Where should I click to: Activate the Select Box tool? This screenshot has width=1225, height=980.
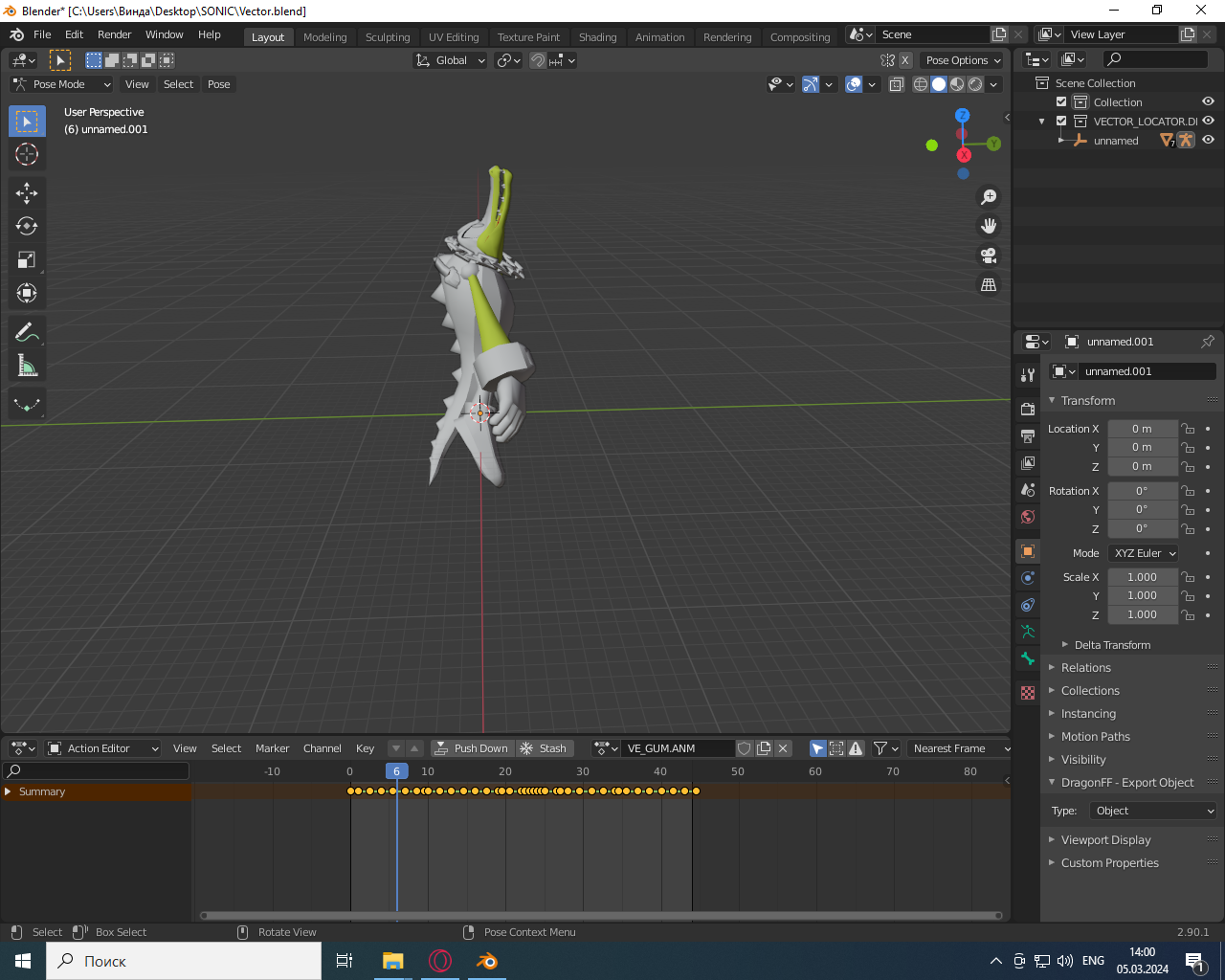(x=27, y=122)
